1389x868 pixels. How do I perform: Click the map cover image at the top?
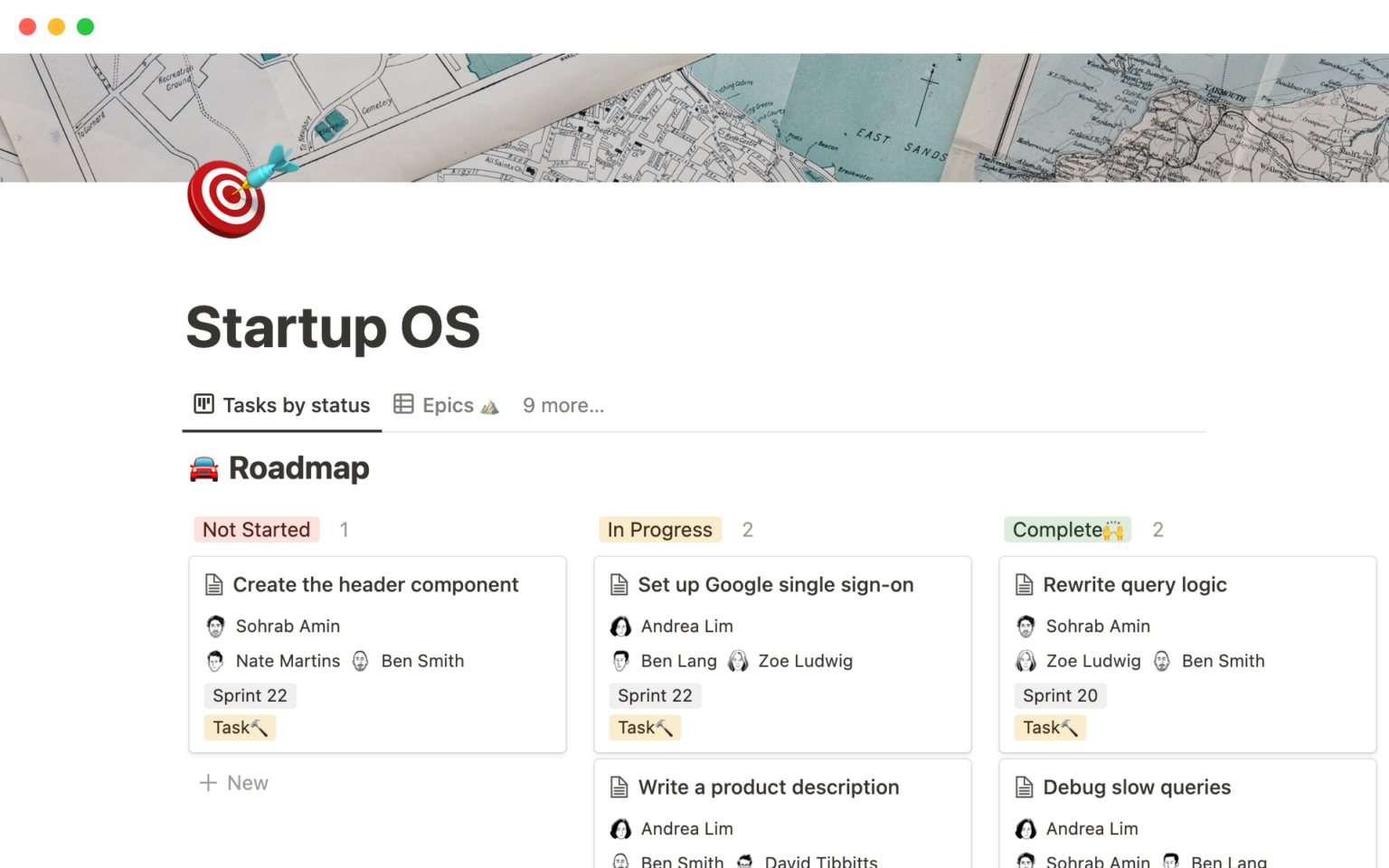pos(694,118)
